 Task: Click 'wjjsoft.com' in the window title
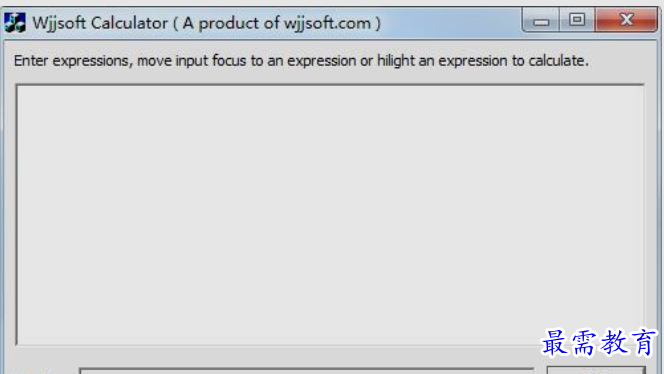tap(327, 23)
